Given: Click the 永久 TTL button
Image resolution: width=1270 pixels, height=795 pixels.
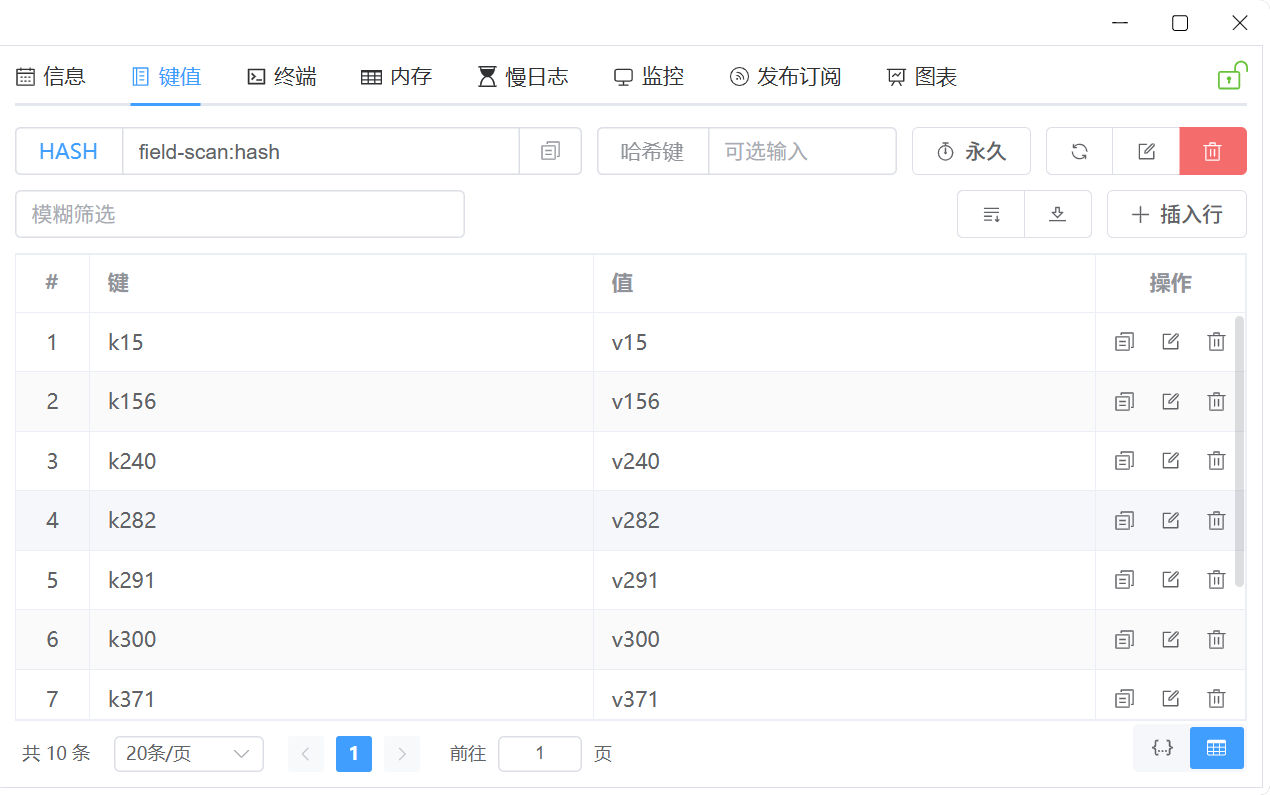Looking at the screenshot, I should [x=970, y=152].
